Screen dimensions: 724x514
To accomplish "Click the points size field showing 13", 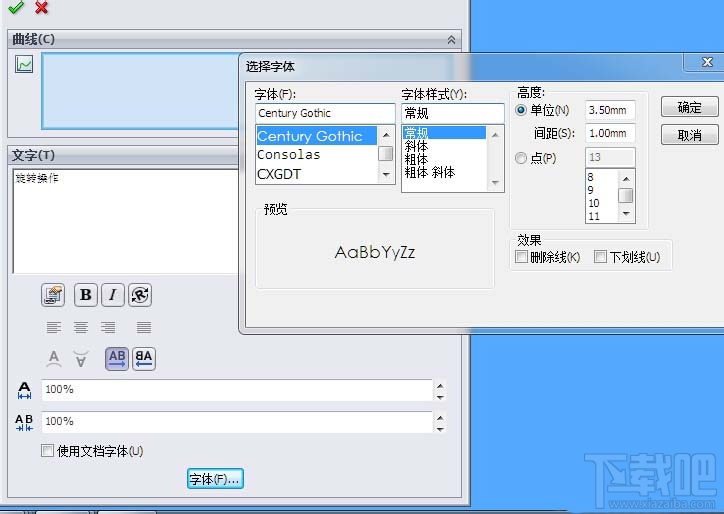I will coord(610,157).
